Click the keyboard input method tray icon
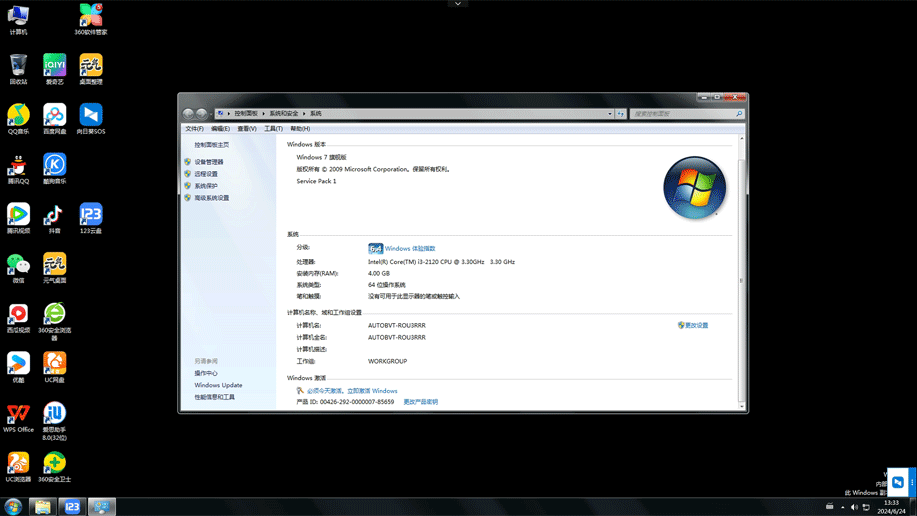Image resolution: width=917 pixels, height=516 pixels. click(x=829, y=507)
